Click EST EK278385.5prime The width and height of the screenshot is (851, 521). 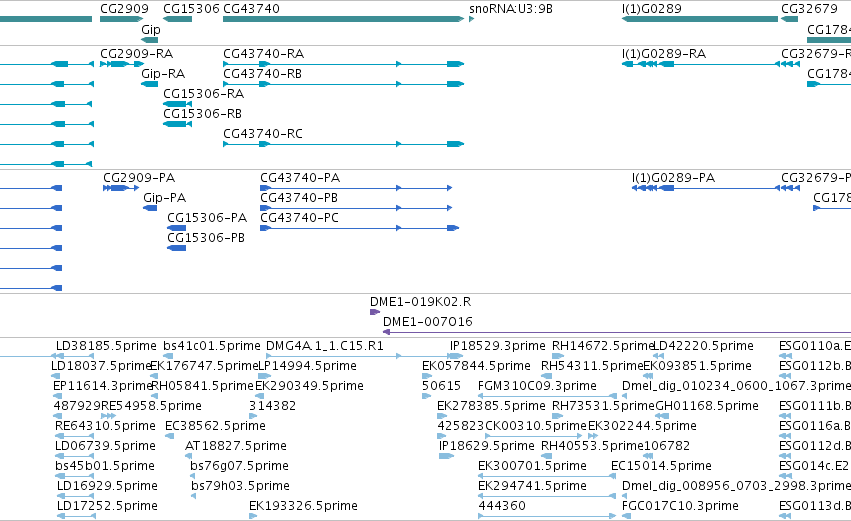click(x=491, y=406)
